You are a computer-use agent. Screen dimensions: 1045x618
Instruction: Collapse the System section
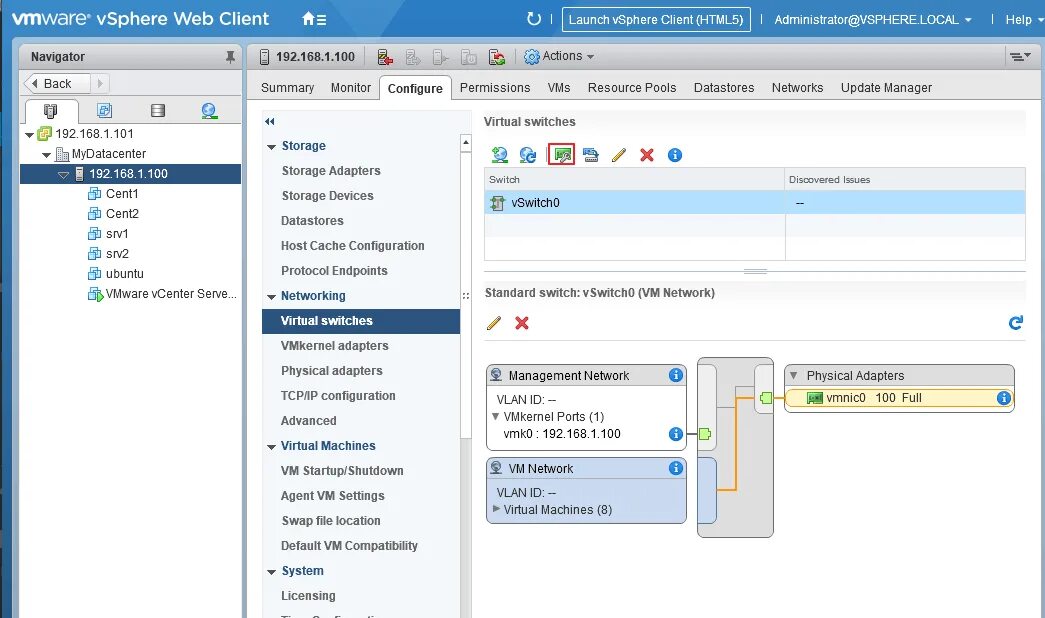(x=271, y=572)
